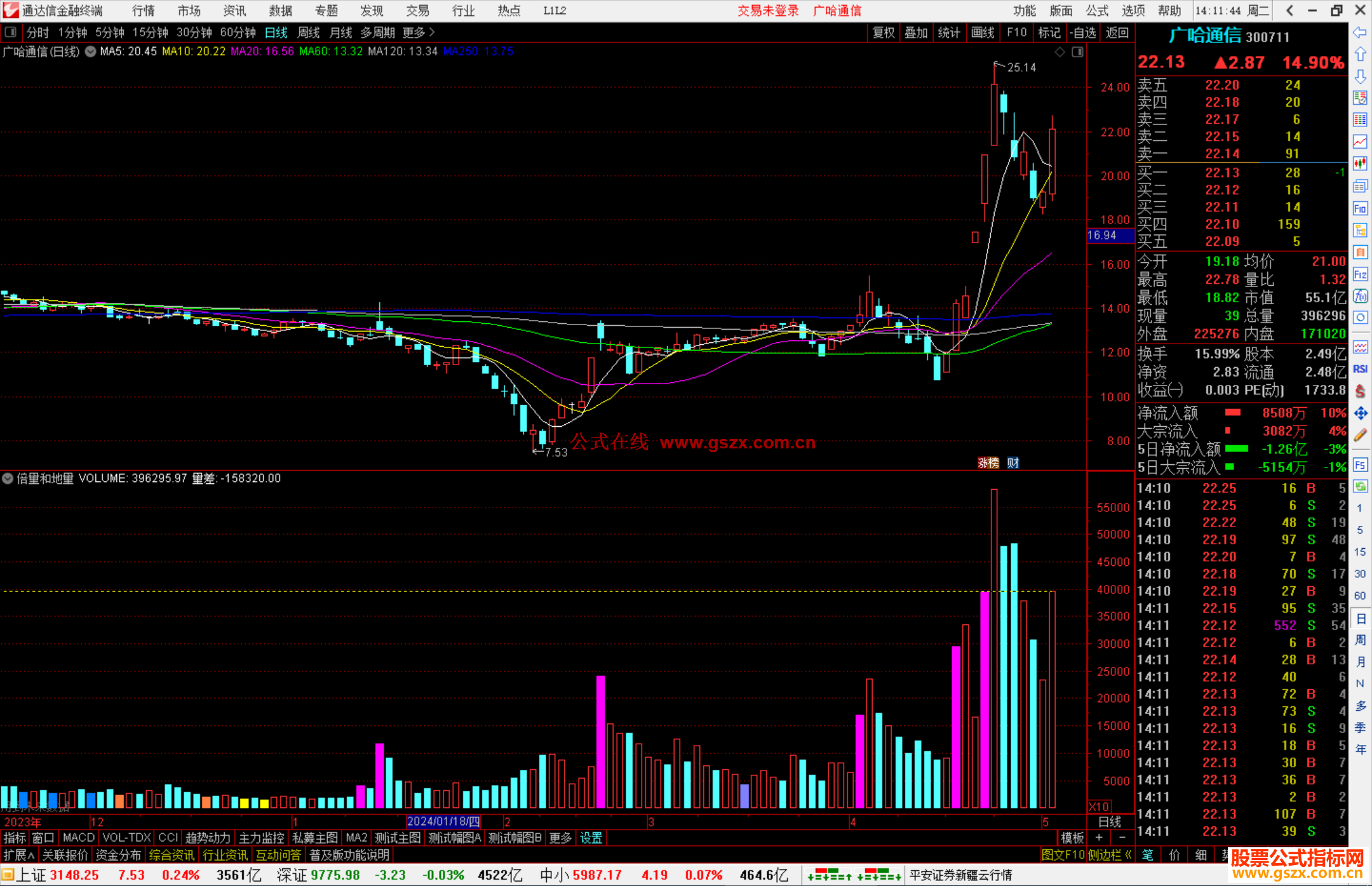Toggle the MA indicator circle next to 广哈通信(日线)
Image resolution: width=1372 pixels, height=886 pixels.
[x=91, y=51]
